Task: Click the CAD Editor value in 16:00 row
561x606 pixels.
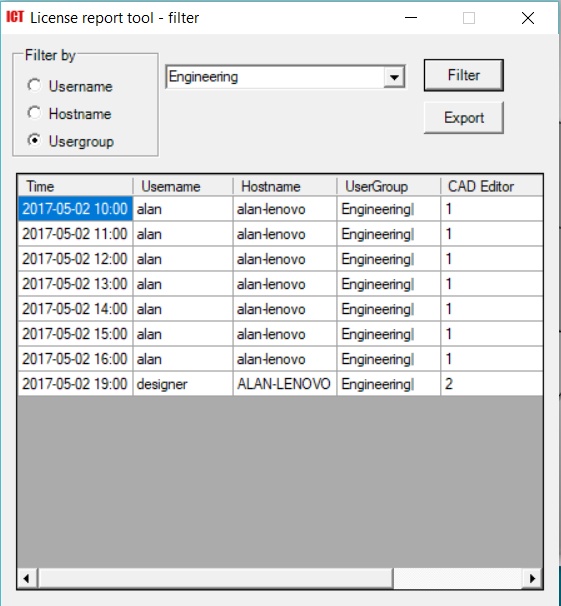Action: (x=491, y=359)
